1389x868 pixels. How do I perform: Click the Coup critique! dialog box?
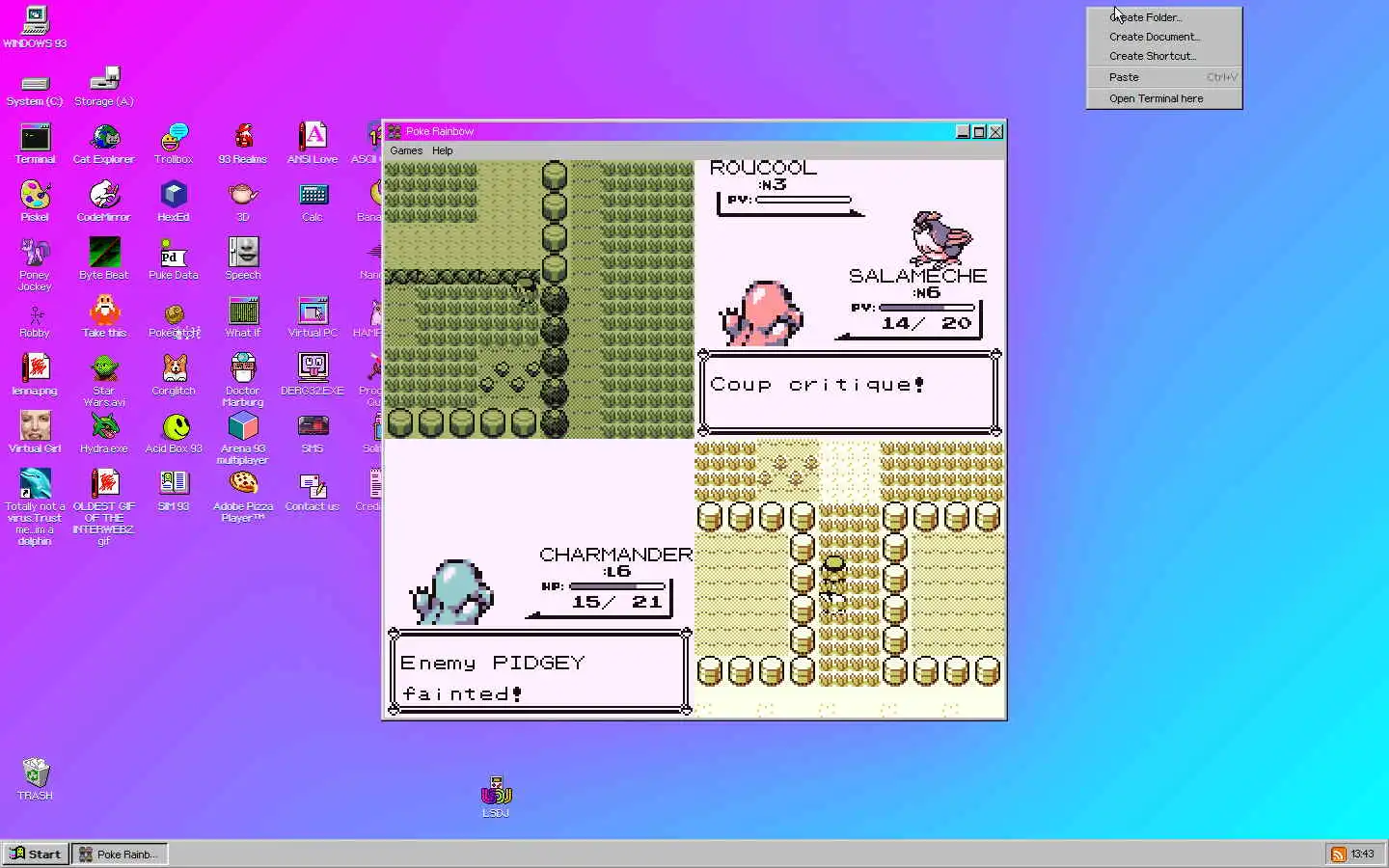[850, 393]
